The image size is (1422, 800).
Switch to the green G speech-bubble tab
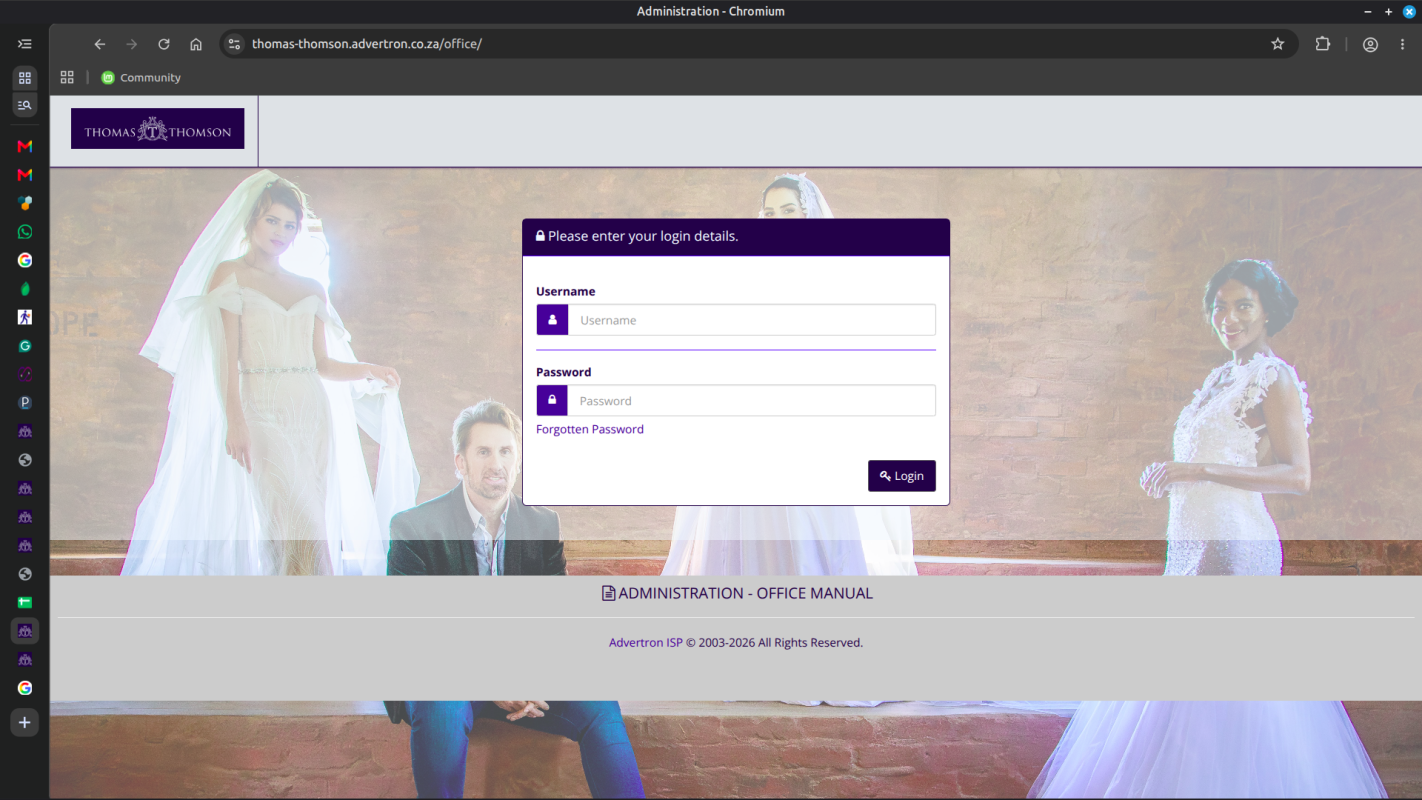[25, 346]
